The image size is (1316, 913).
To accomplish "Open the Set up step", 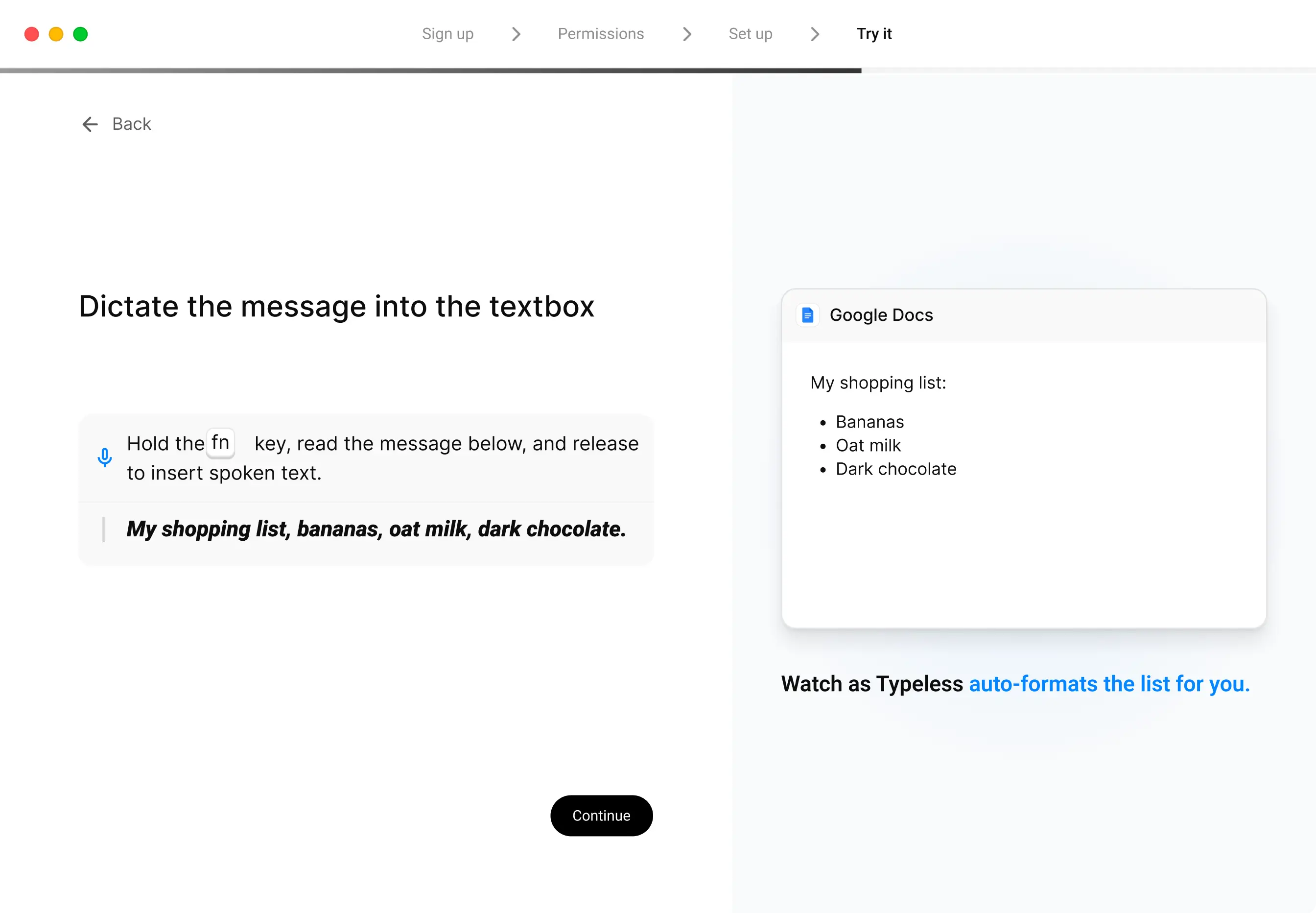I will coord(750,34).
